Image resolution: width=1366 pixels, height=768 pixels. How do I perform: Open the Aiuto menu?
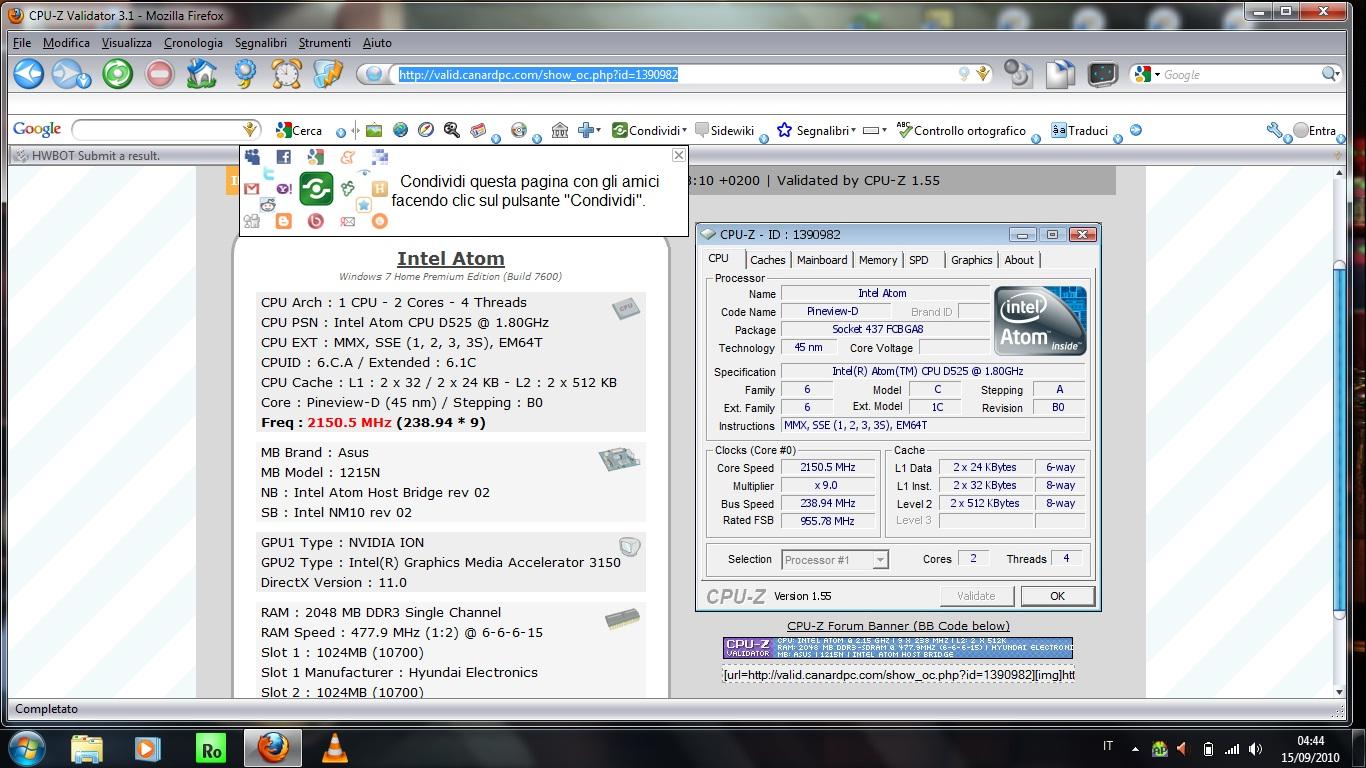click(x=377, y=43)
